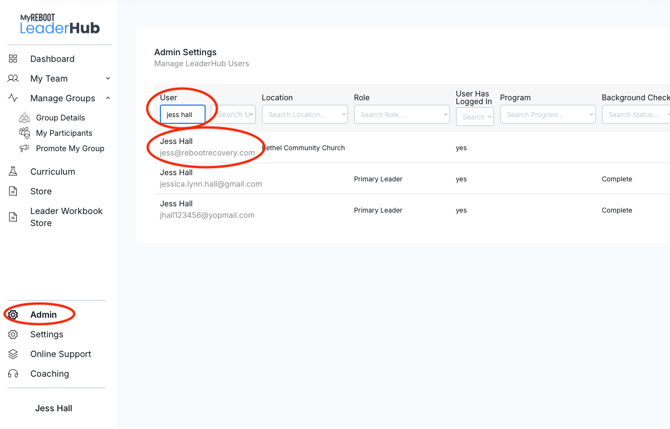Open the Search Role dropdown
The height and width of the screenshot is (429, 670).
(402, 115)
